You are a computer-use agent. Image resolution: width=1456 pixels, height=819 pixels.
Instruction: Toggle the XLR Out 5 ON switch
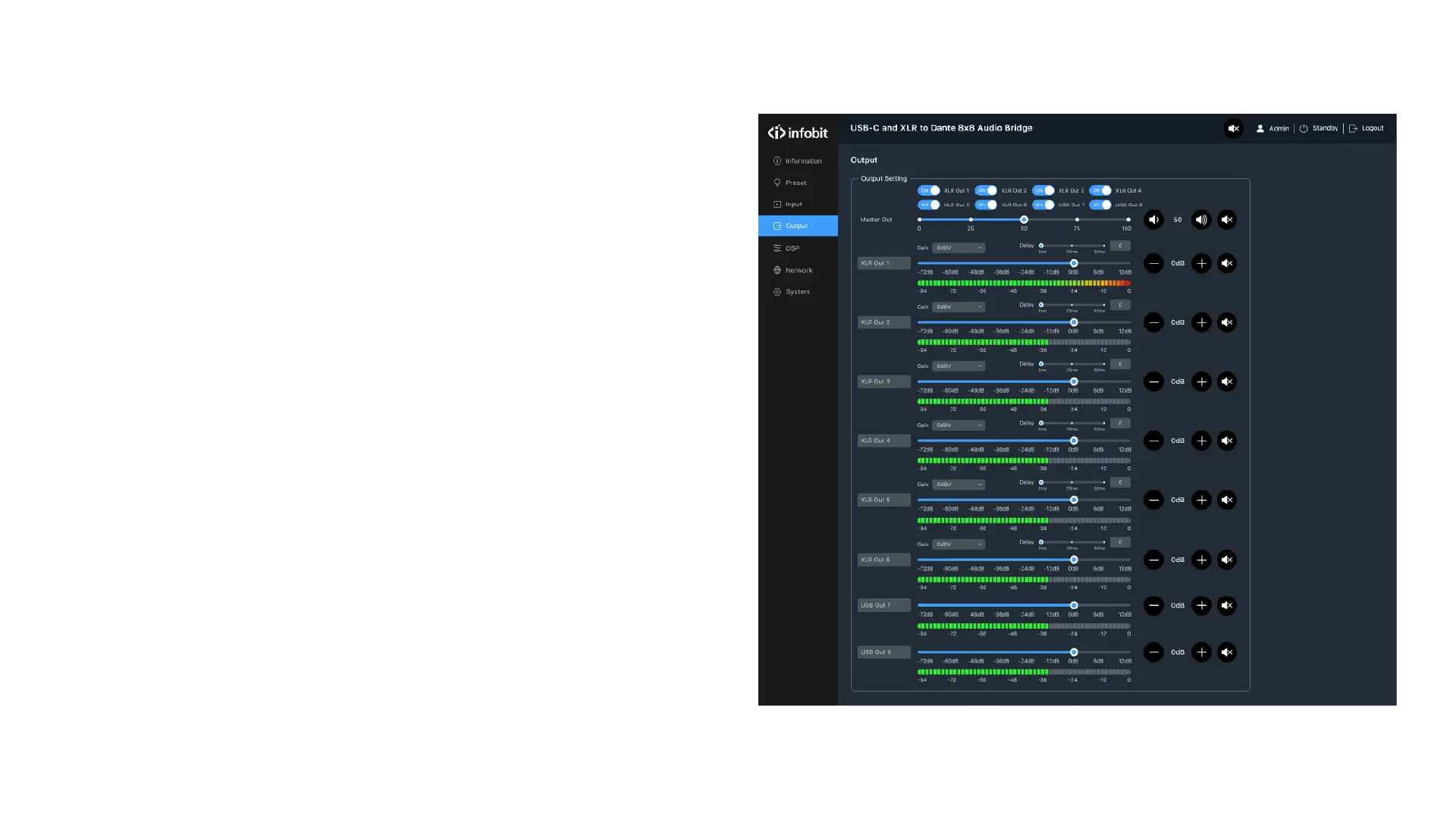[x=929, y=205]
